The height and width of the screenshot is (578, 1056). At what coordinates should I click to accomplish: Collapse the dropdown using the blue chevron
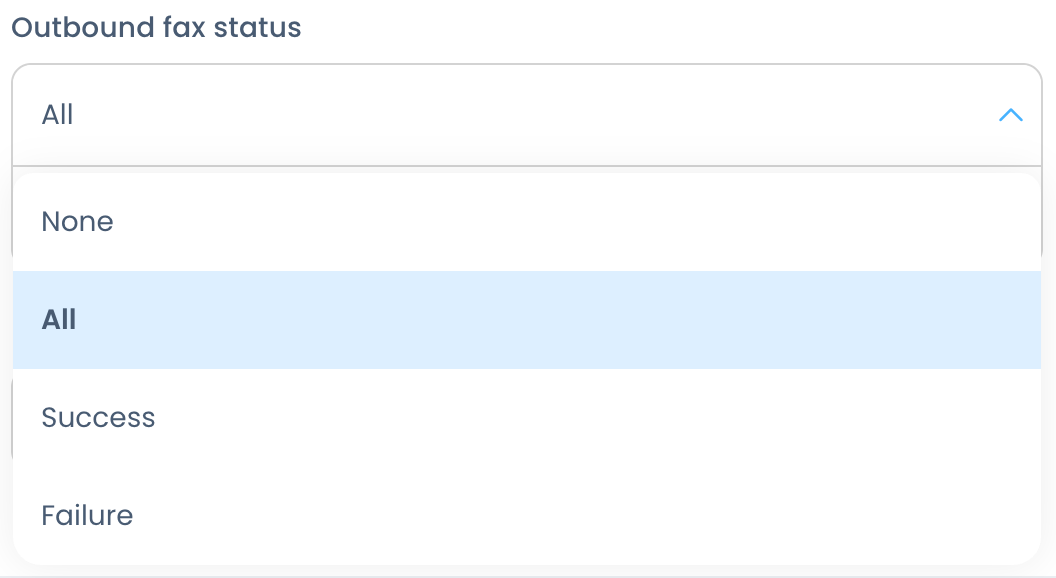[1010, 116]
